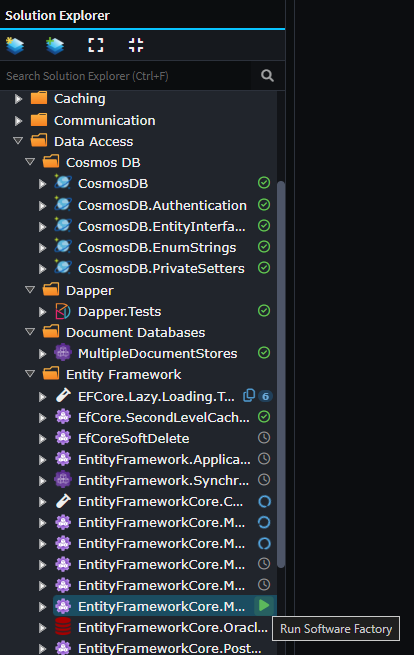Click the EntityFrameworkCore.C... test-tube icon
414x655 pixels.
click(63, 500)
